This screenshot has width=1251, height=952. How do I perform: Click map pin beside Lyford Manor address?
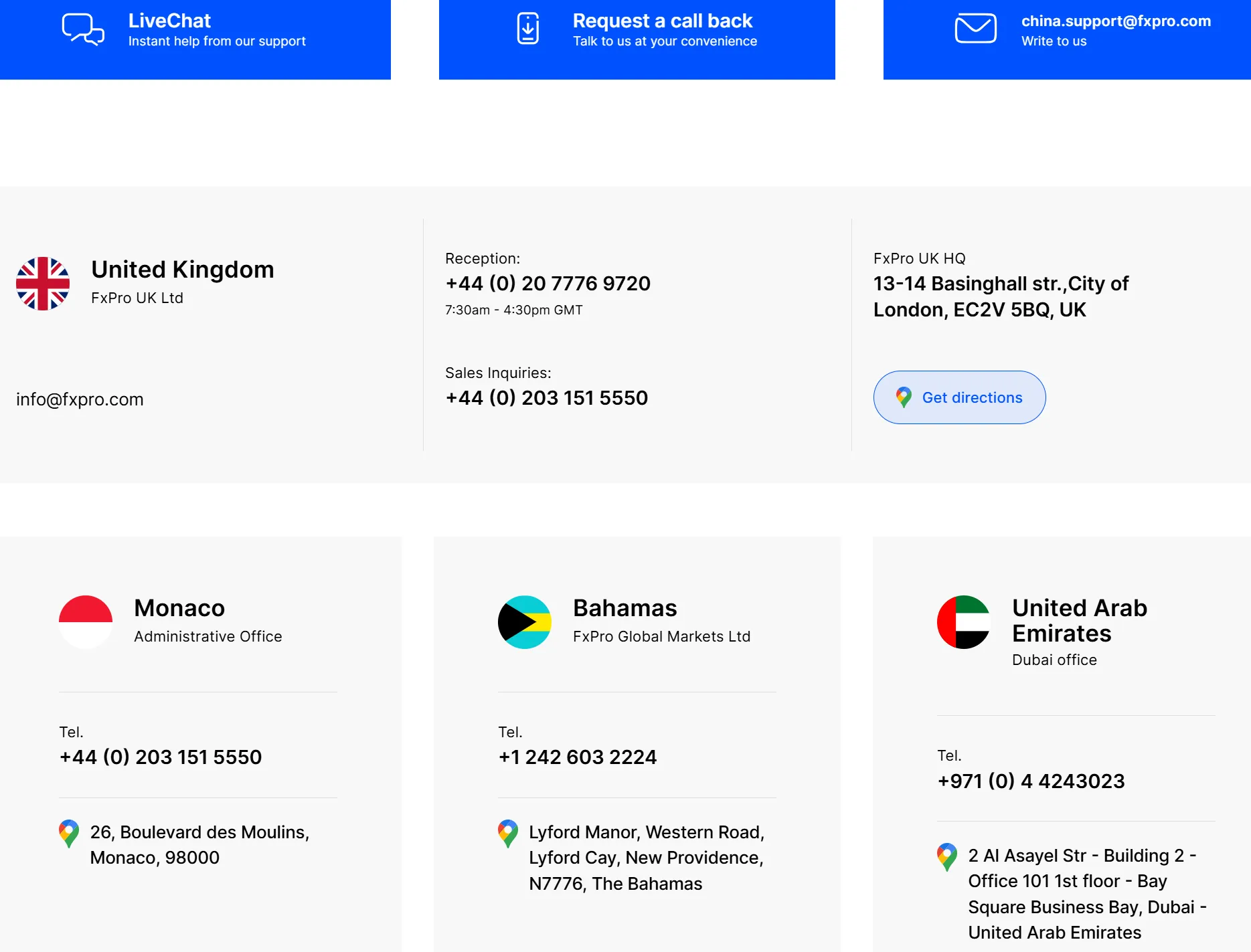tap(508, 834)
